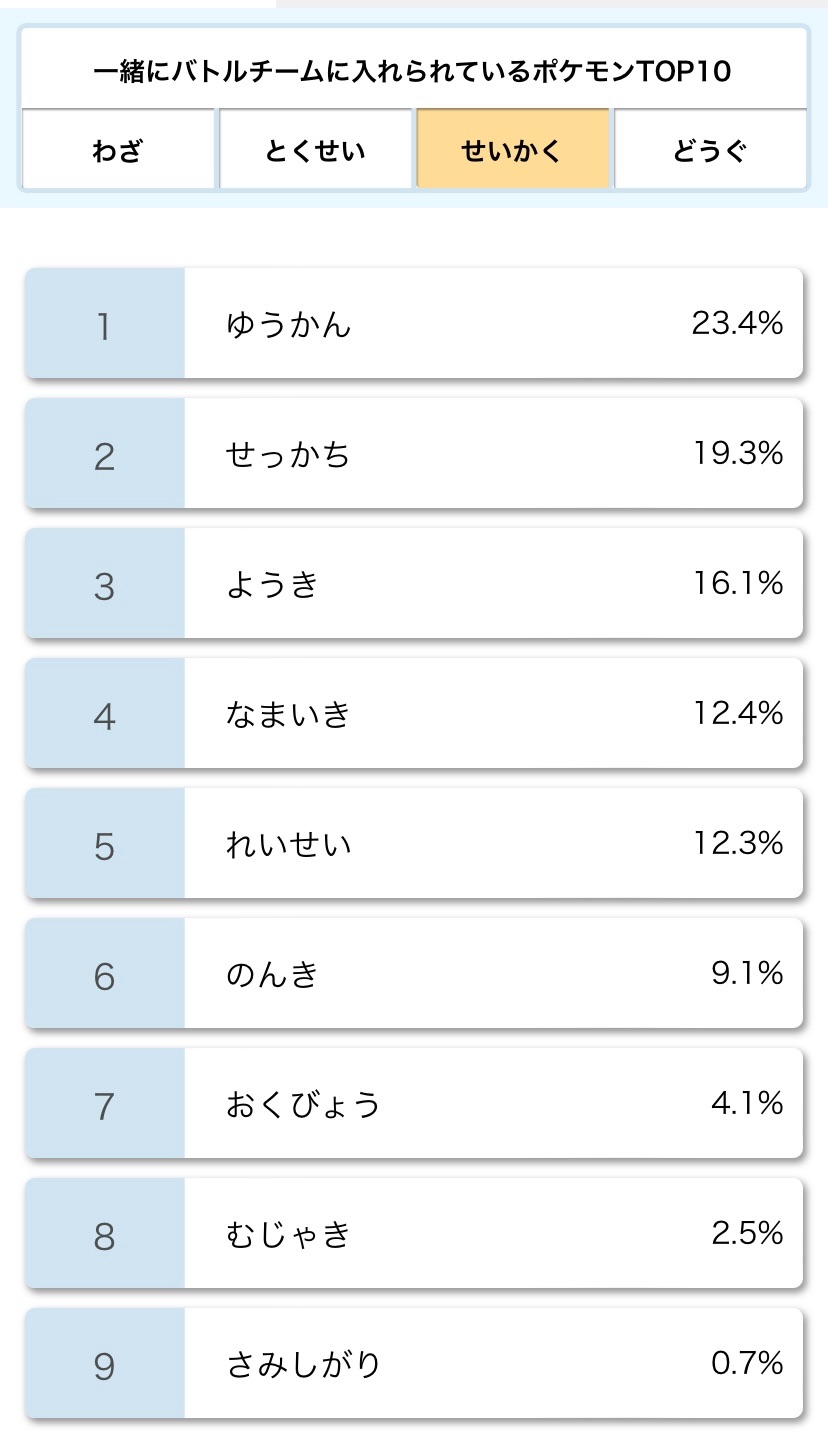The height and width of the screenshot is (1447, 828).
Task: Open the どうぐ tab
Action: 710,149
